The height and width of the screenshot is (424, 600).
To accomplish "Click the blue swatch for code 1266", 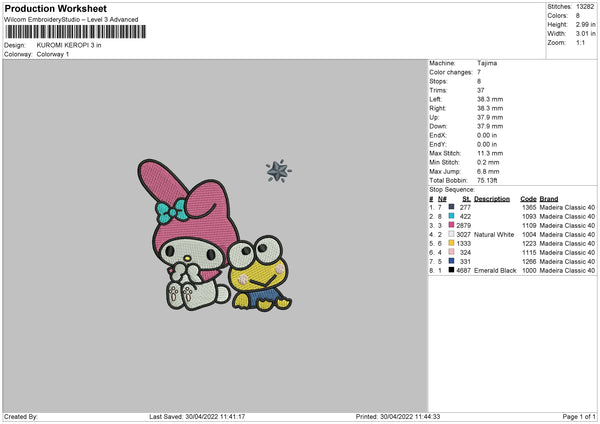I will [451, 261].
